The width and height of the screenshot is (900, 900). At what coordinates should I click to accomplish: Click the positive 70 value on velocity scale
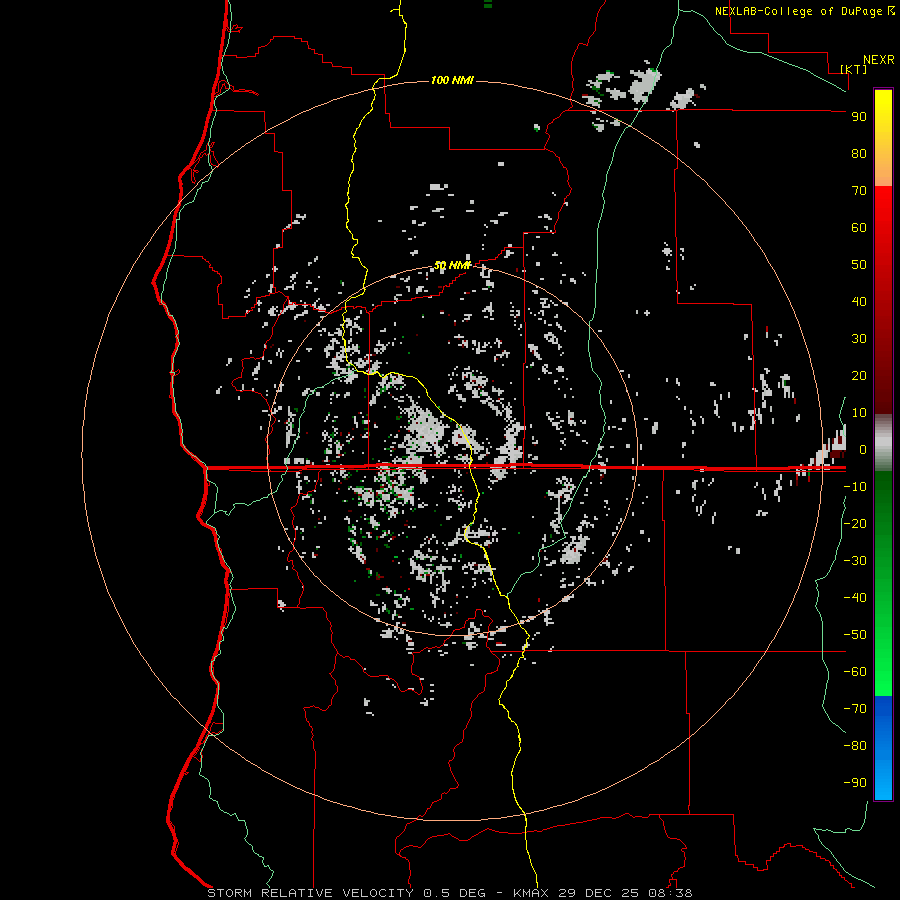tap(859, 191)
